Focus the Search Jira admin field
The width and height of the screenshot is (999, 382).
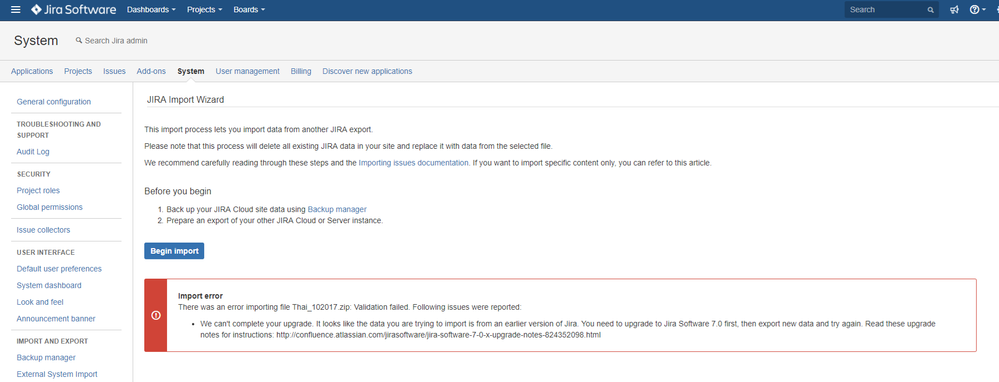coord(111,41)
